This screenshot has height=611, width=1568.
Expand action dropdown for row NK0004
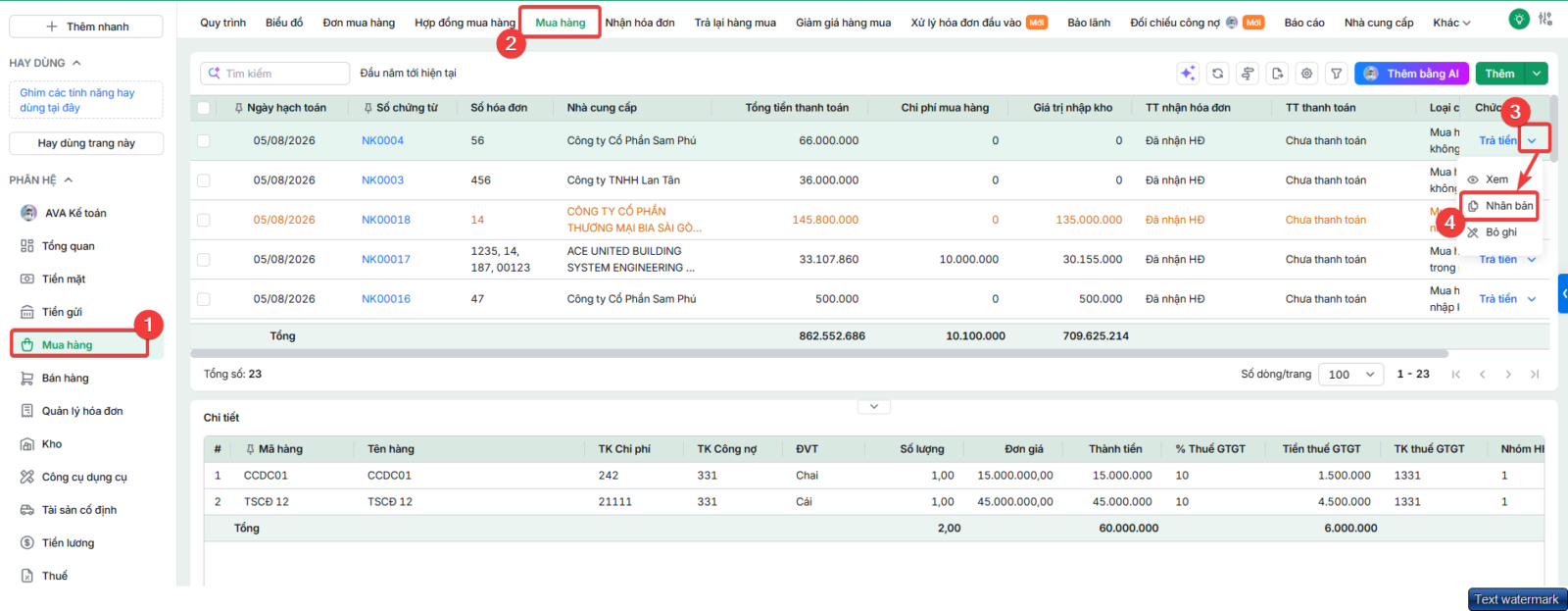click(1532, 140)
